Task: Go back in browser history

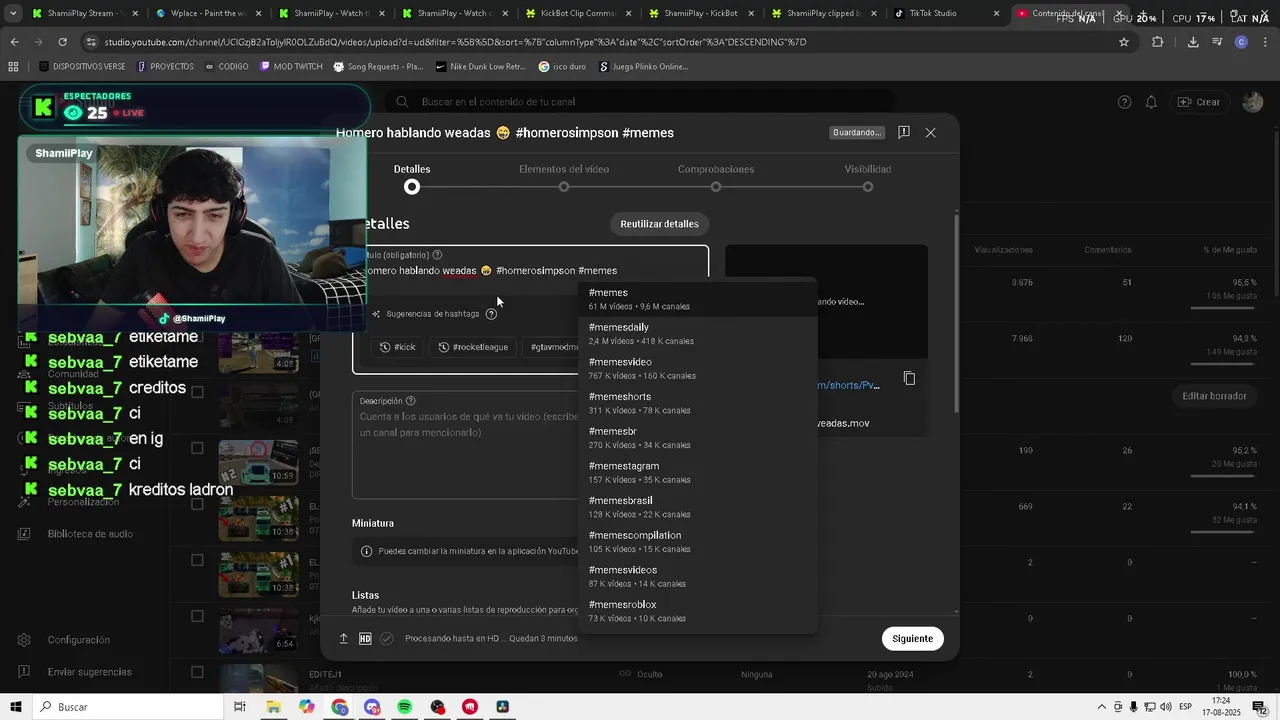Action: pos(14,42)
